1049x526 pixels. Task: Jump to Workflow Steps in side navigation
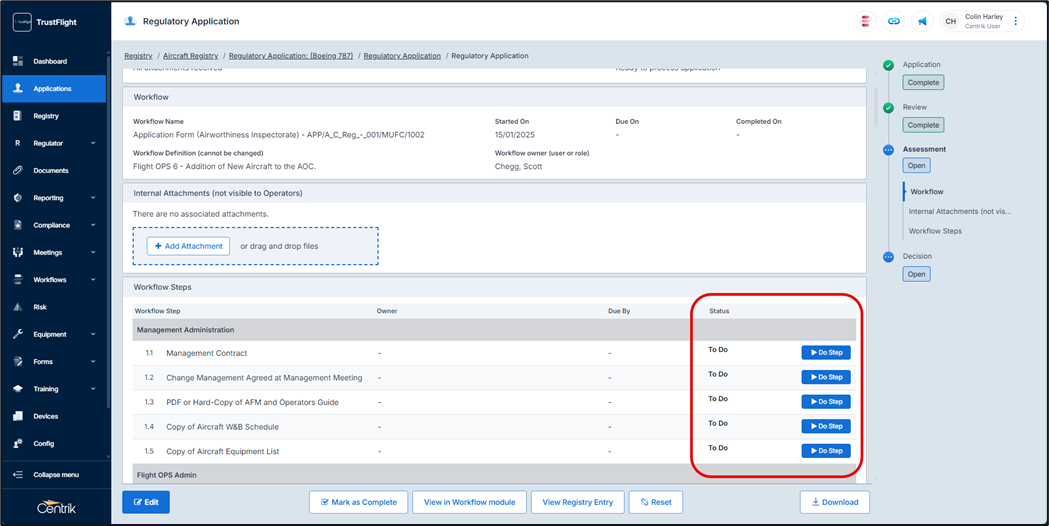click(935, 231)
